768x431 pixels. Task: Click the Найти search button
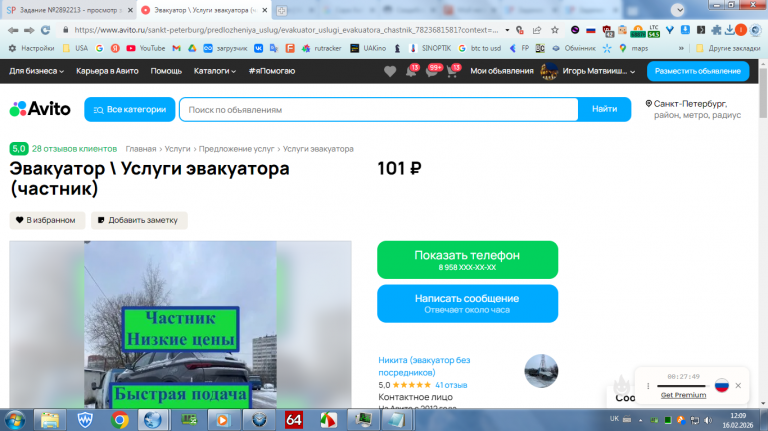(604, 109)
